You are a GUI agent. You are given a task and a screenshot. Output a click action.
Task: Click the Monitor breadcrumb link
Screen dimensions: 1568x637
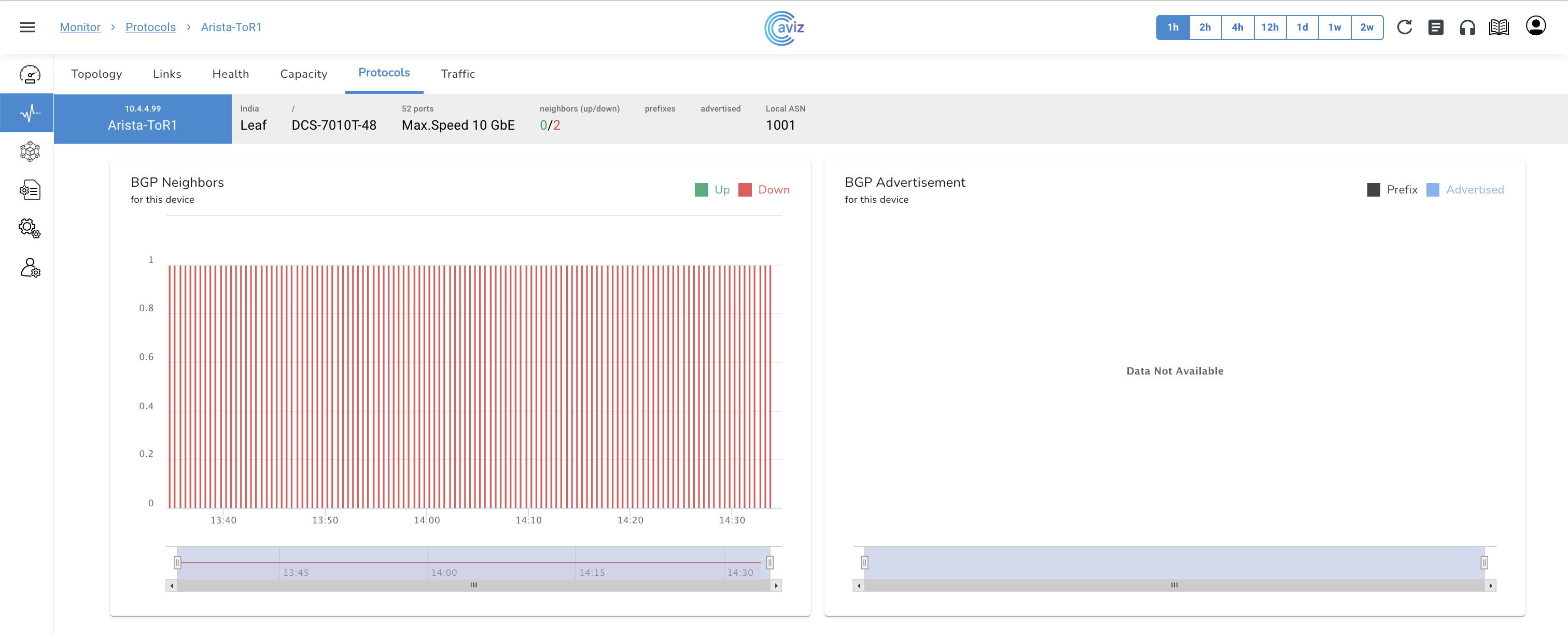pyautogui.click(x=80, y=27)
